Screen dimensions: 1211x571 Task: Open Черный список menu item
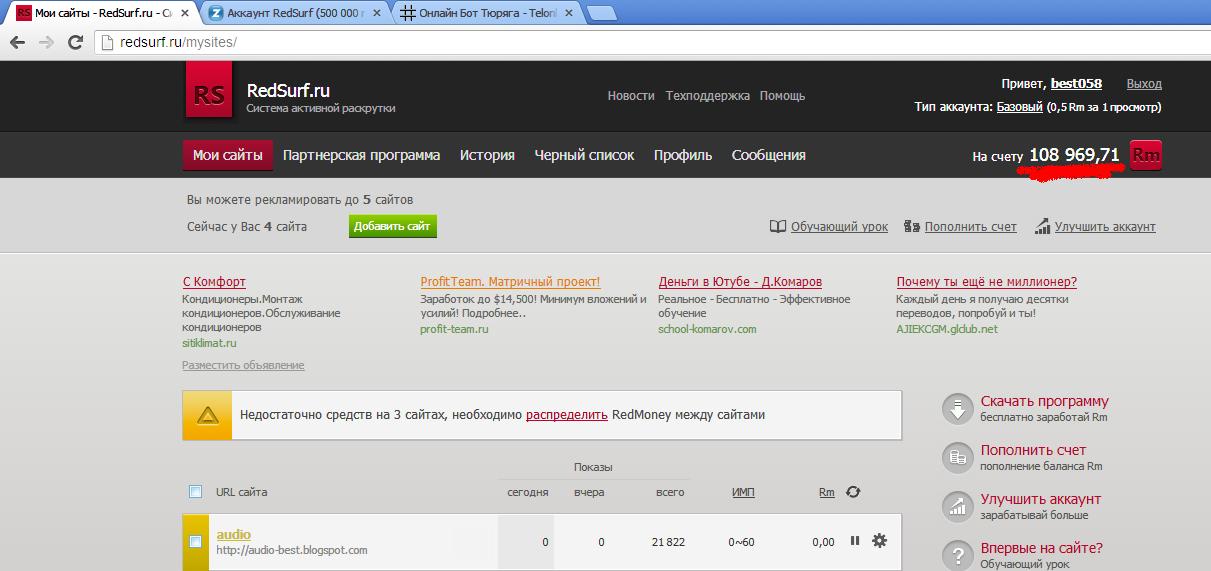pos(584,155)
